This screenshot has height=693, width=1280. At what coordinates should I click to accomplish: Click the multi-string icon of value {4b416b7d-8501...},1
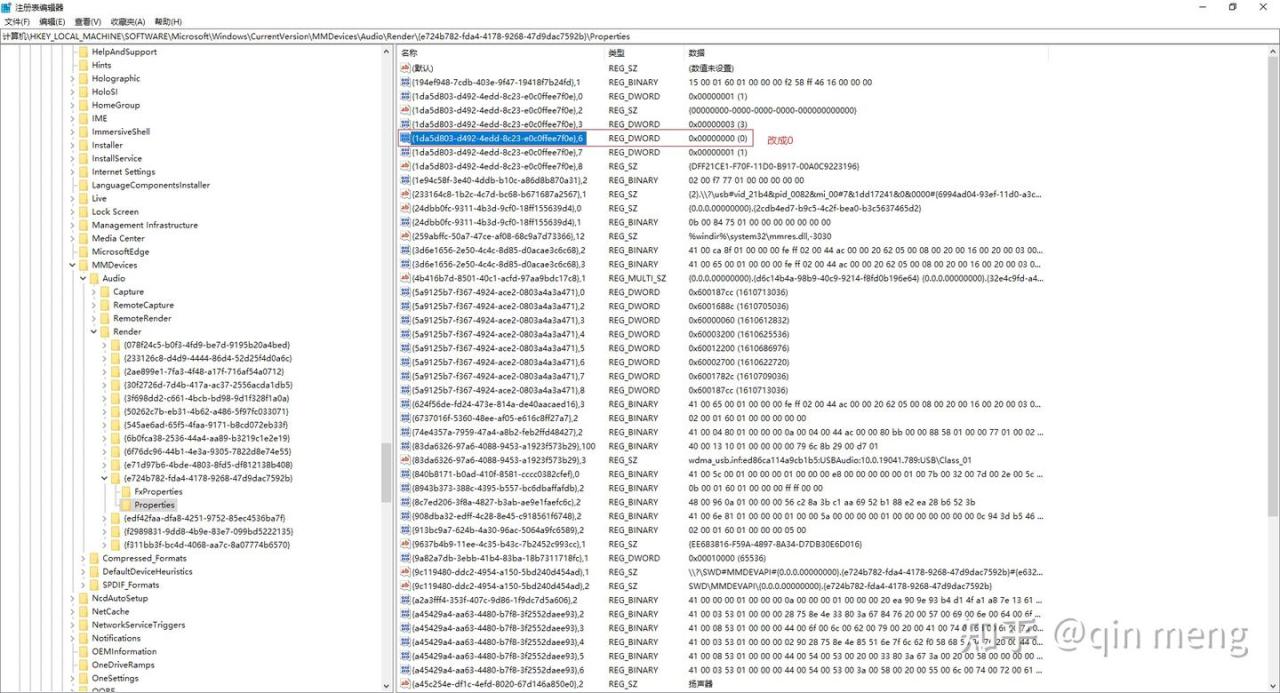point(406,278)
